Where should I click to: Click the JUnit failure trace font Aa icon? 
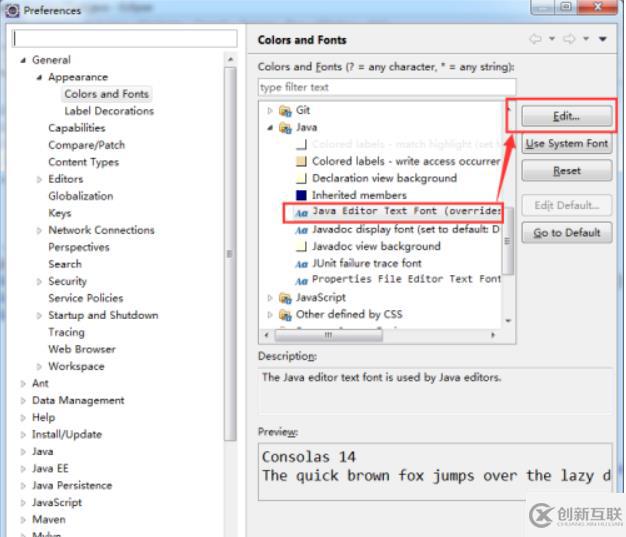pos(301,264)
